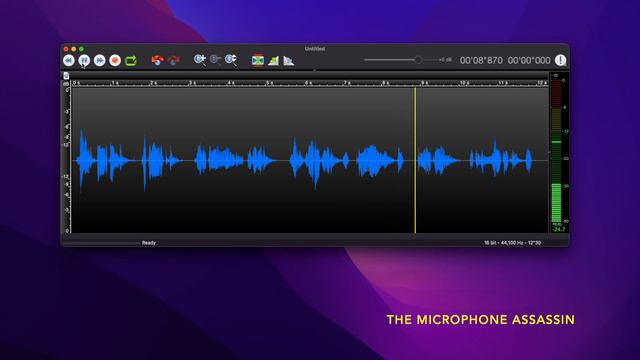Click the level meter on the right side

click(556, 151)
